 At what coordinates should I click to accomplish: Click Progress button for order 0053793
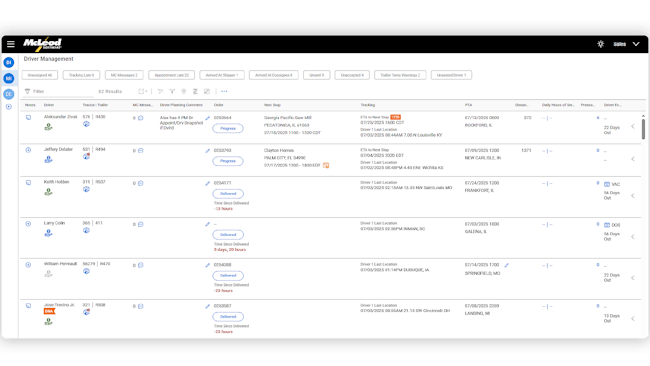click(x=228, y=161)
